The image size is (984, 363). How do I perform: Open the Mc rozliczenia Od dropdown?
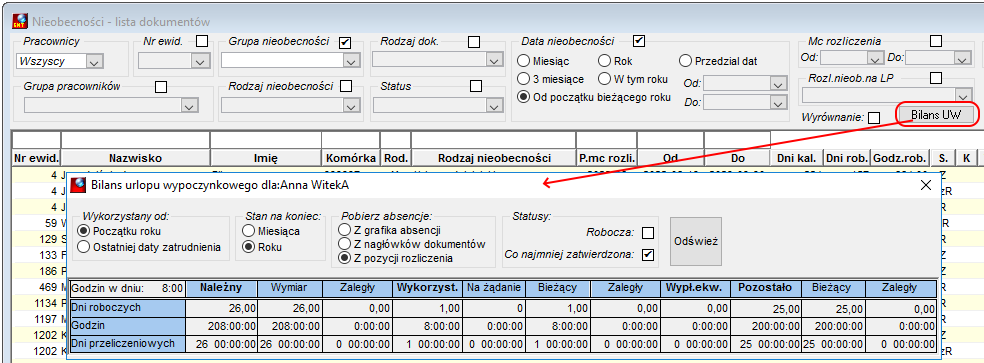pyautogui.click(x=875, y=58)
